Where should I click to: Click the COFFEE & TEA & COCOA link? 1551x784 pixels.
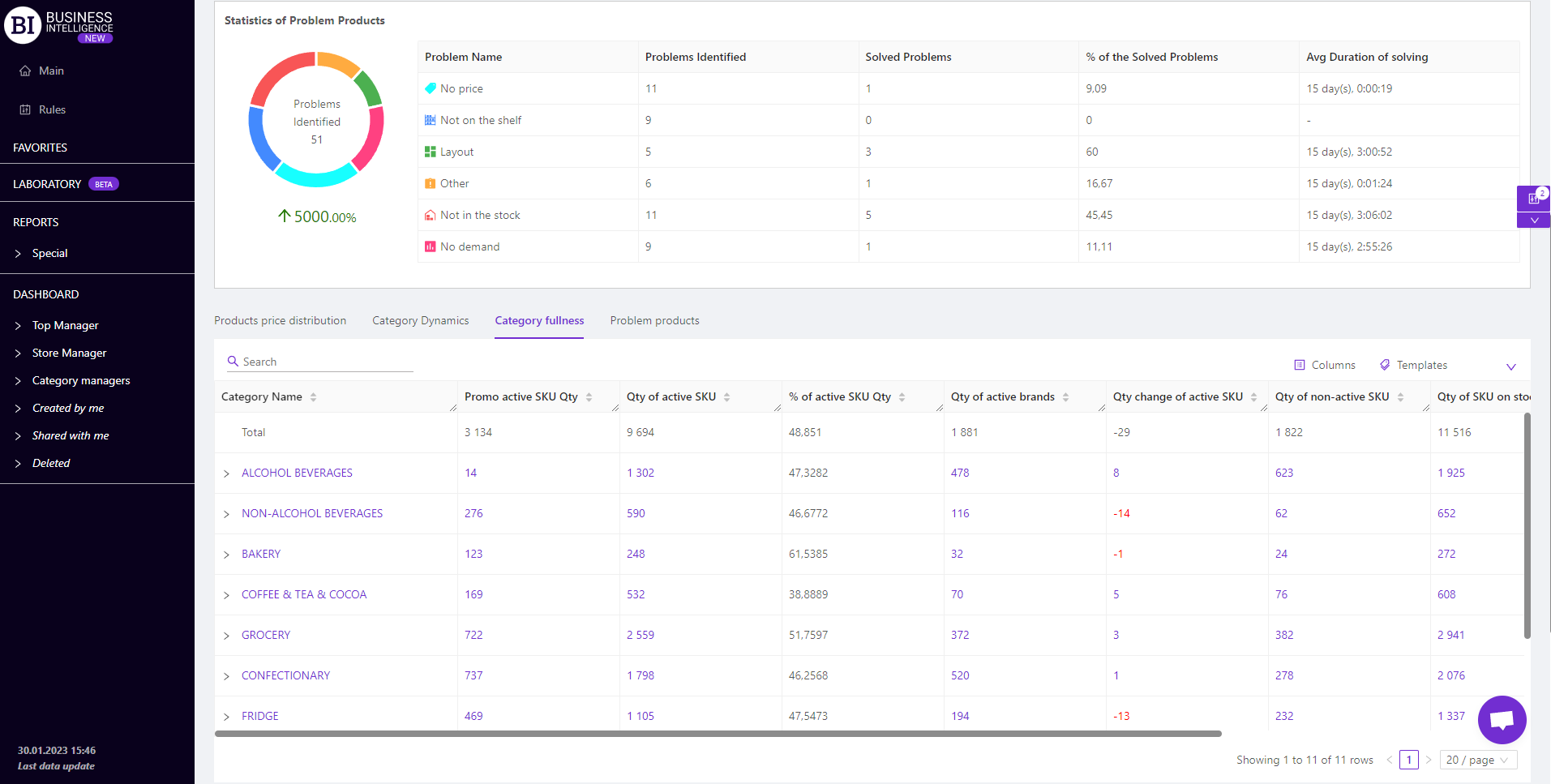pos(303,595)
